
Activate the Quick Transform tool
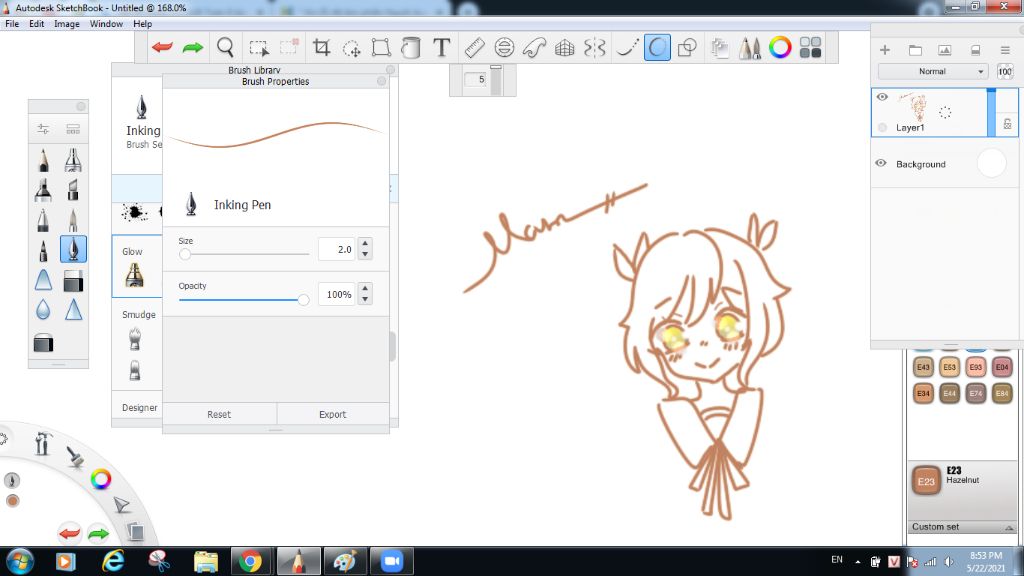pyautogui.click(x=351, y=48)
